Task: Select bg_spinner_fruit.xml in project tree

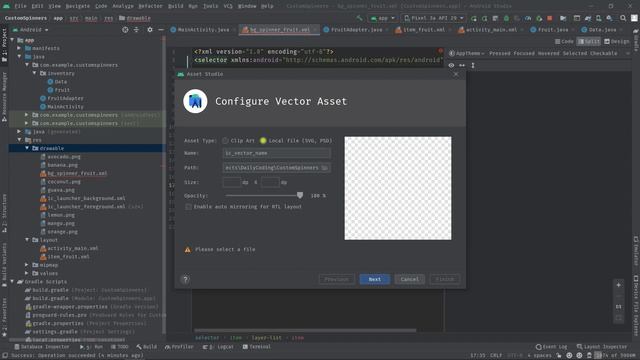Action: [77, 173]
